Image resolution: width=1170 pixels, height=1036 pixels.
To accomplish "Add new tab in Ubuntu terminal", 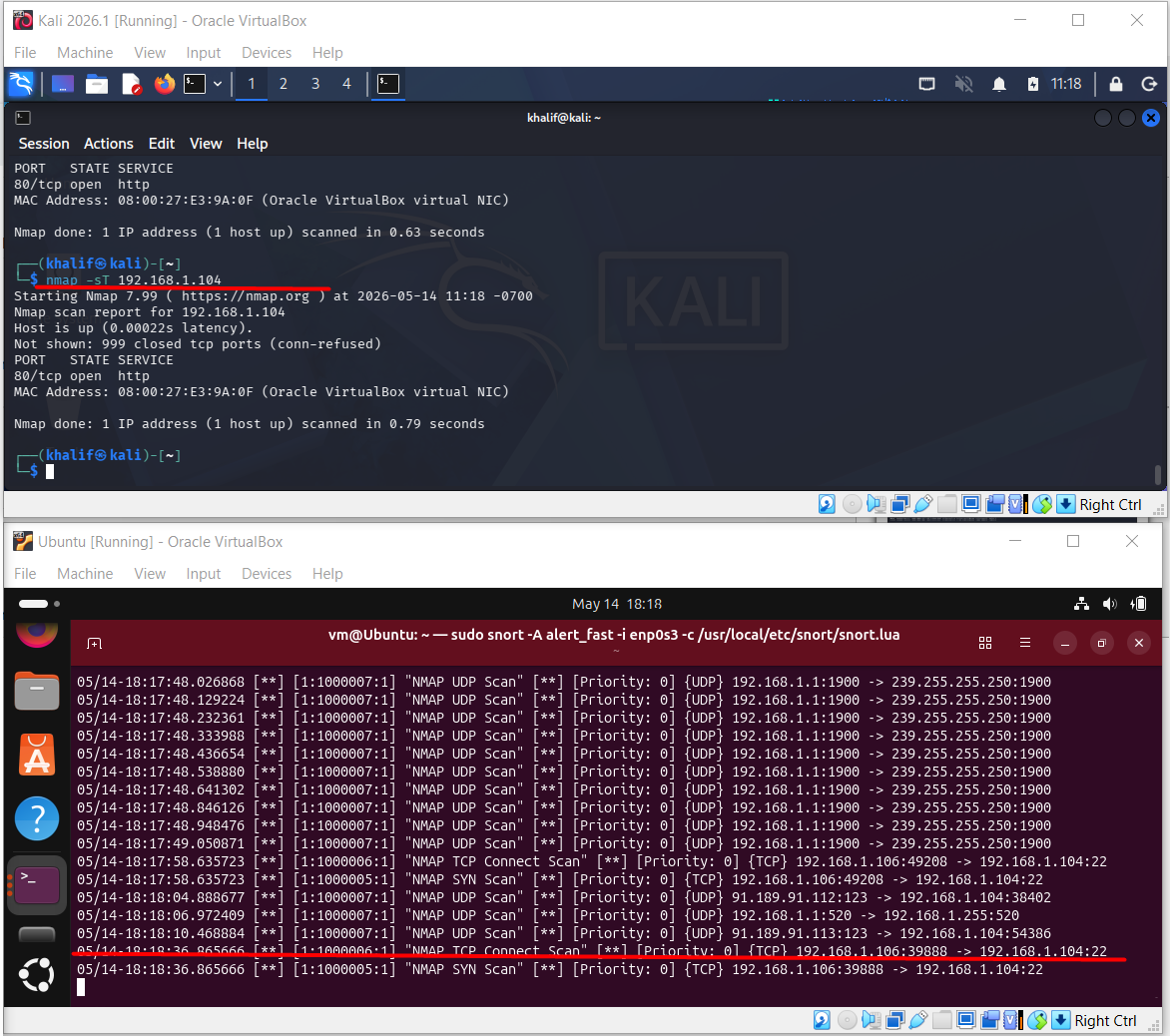I will tap(94, 643).
